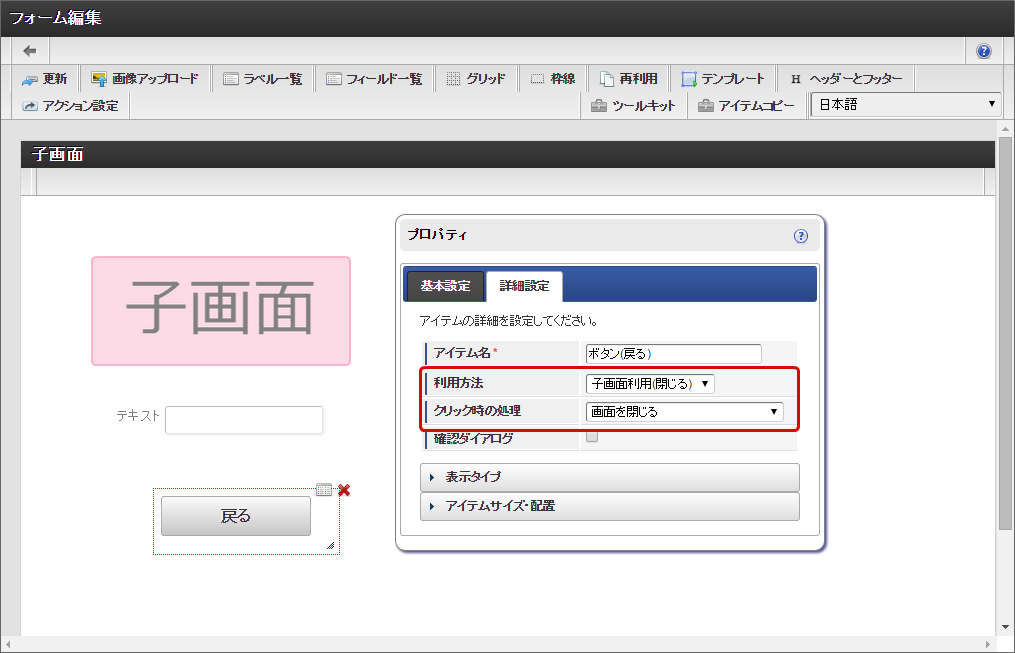Open the テンプレート toolbar item
The image size is (1015, 653).
pos(723,79)
